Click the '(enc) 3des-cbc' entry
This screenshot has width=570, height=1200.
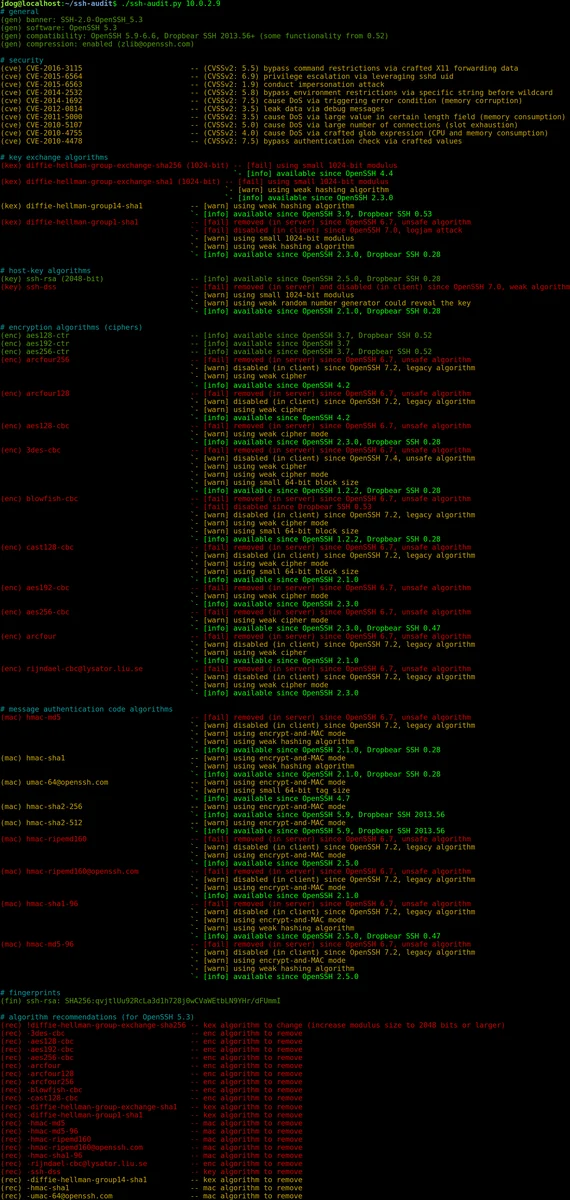pos(30,450)
